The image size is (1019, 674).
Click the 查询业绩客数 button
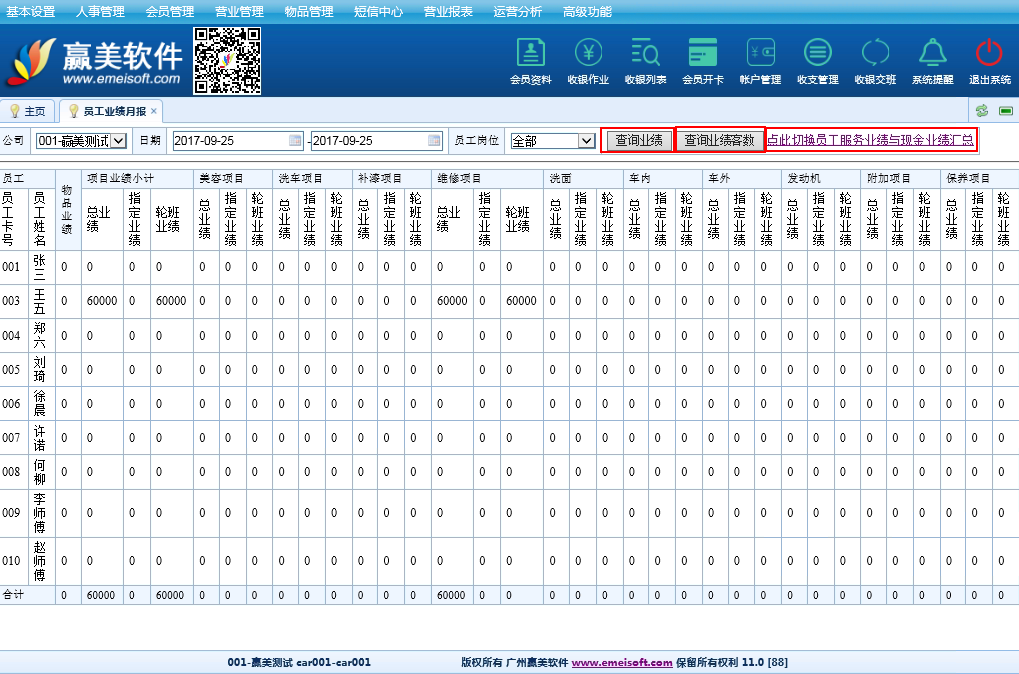click(x=720, y=141)
